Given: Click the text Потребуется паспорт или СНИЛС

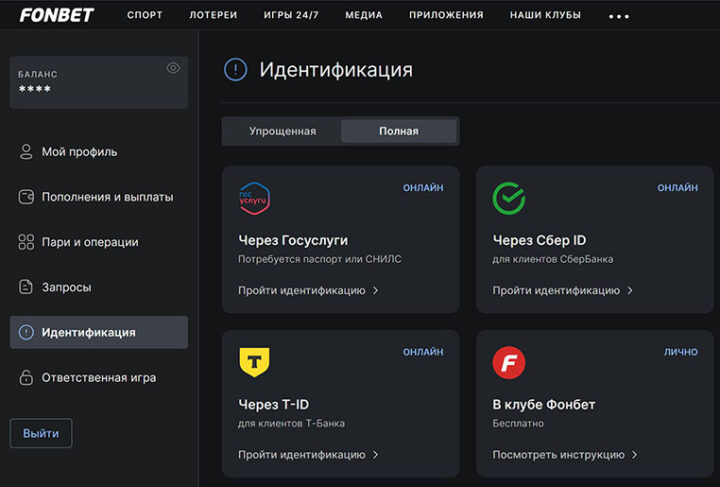Looking at the screenshot, I should [x=320, y=259].
